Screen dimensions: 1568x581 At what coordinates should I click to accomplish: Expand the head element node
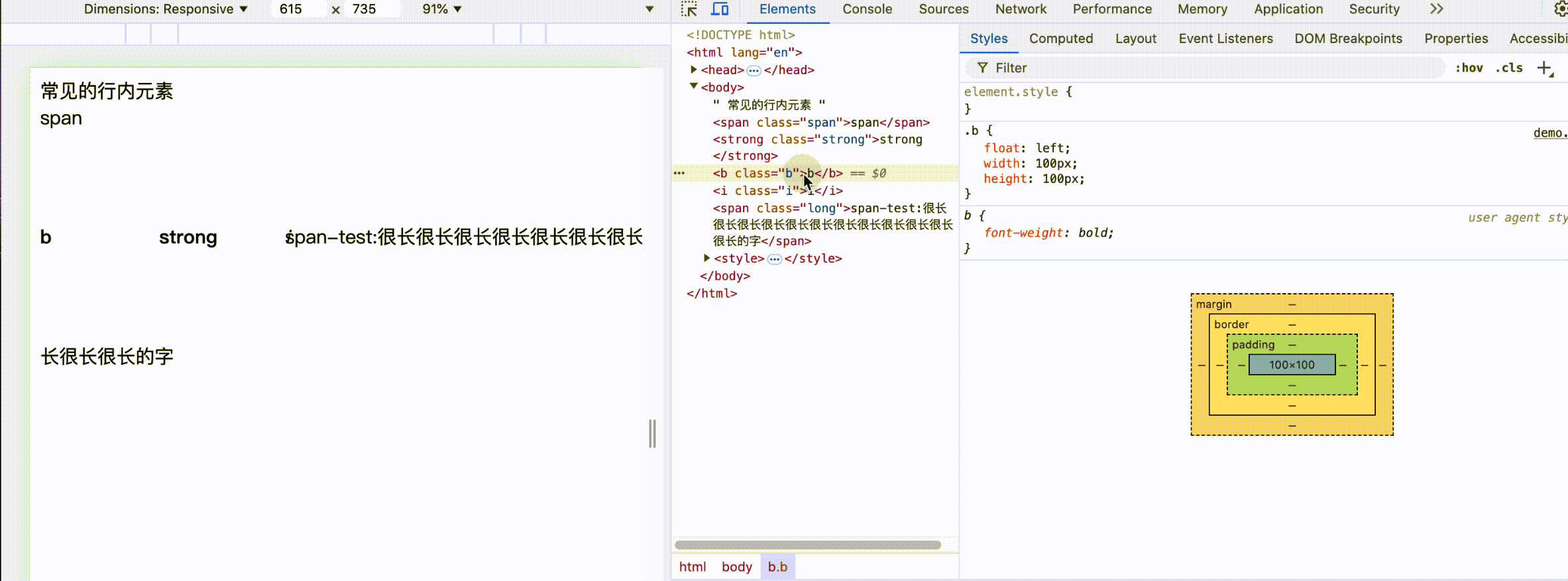coord(693,70)
